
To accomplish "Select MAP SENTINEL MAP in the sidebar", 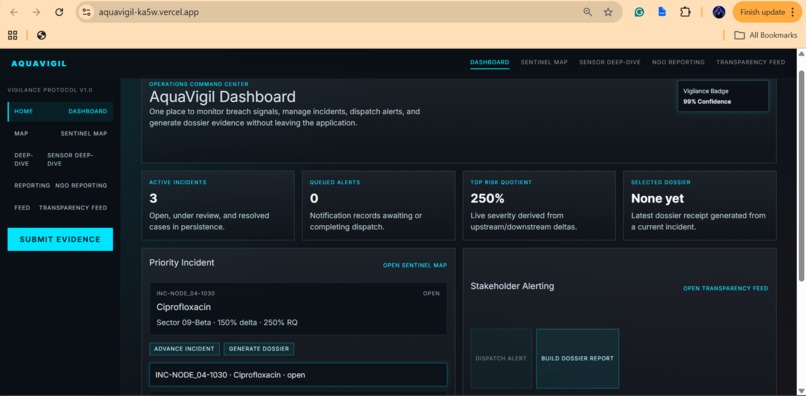I will (x=61, y=134).
